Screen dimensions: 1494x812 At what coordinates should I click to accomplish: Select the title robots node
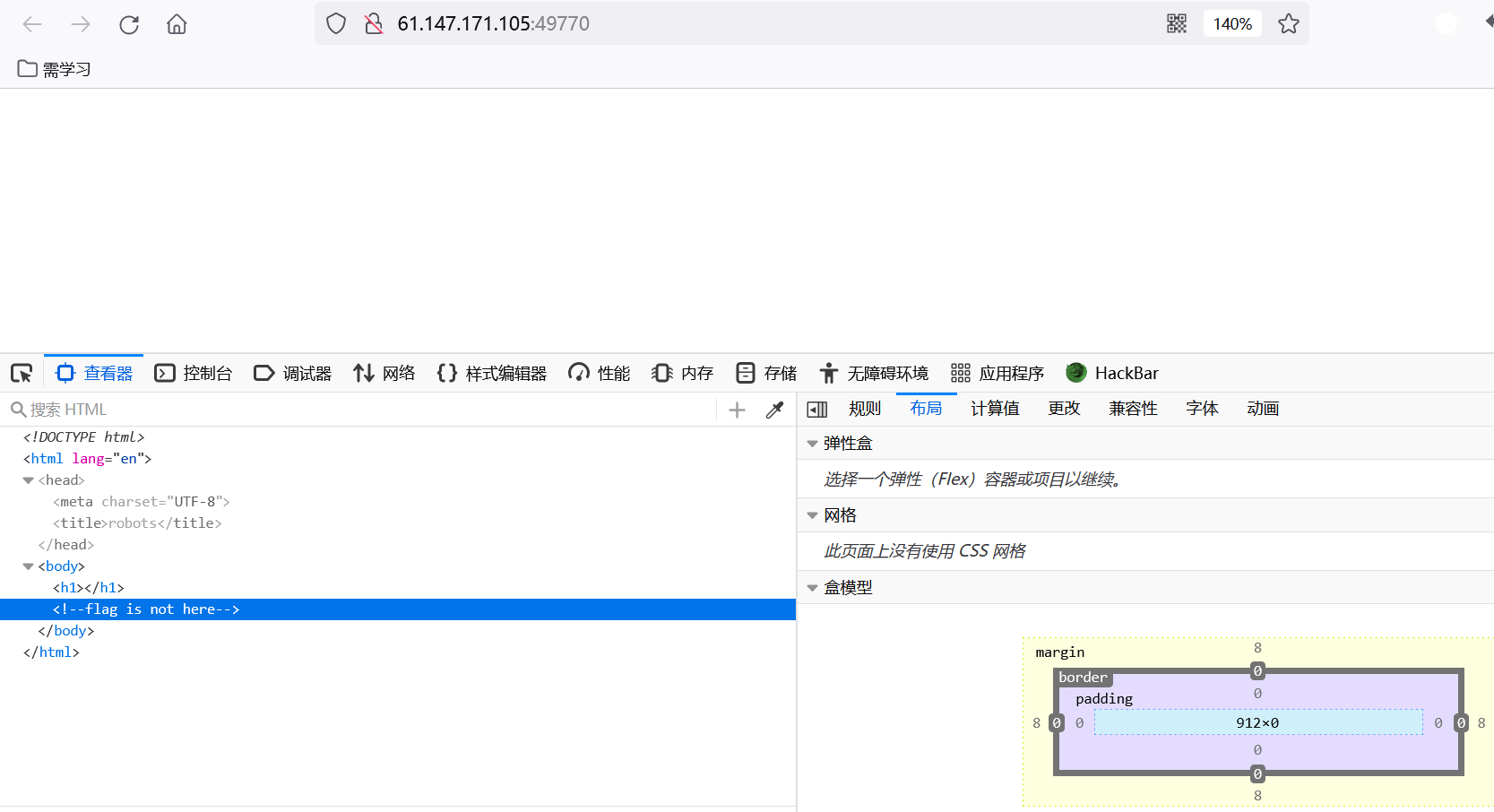[x=137, y=523]
